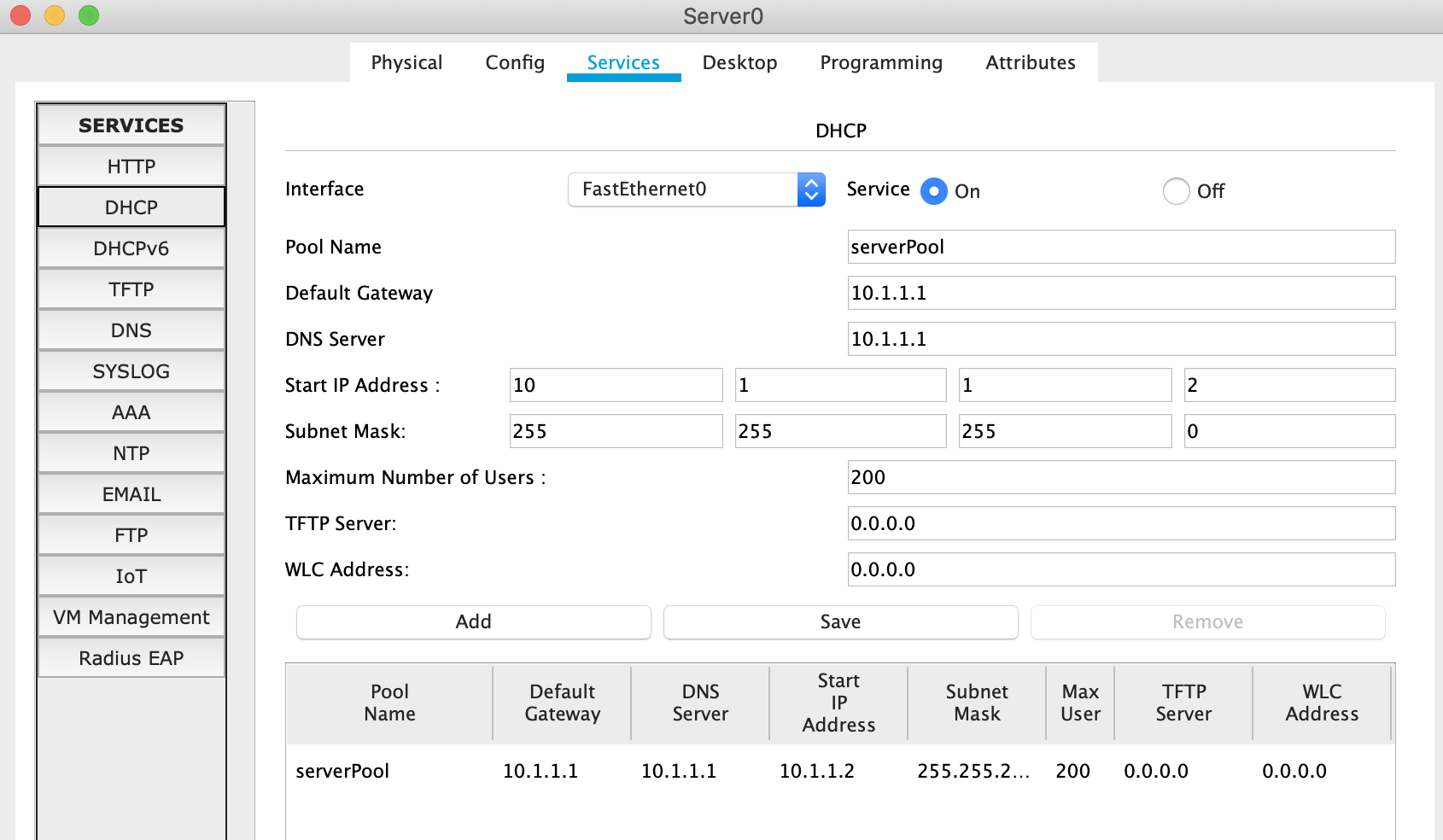The width and height of the screenshot is (1443, 840).
Task: Select the serverPool row in the table
Action: point(342,772)
